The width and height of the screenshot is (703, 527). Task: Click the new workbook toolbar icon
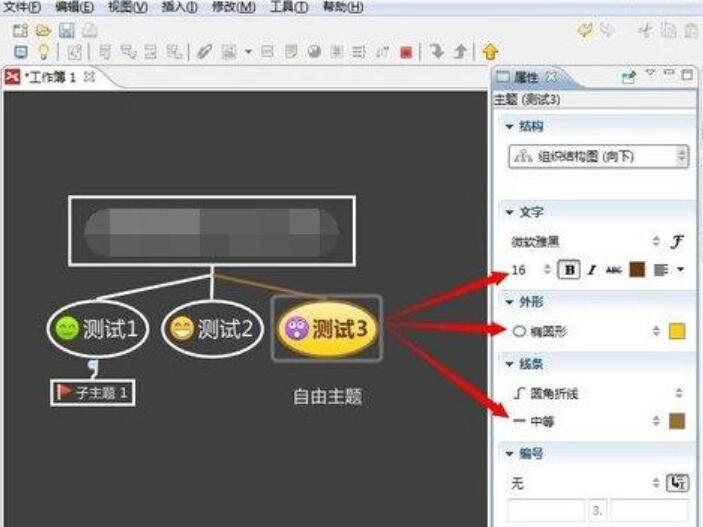tap(20, 30)
